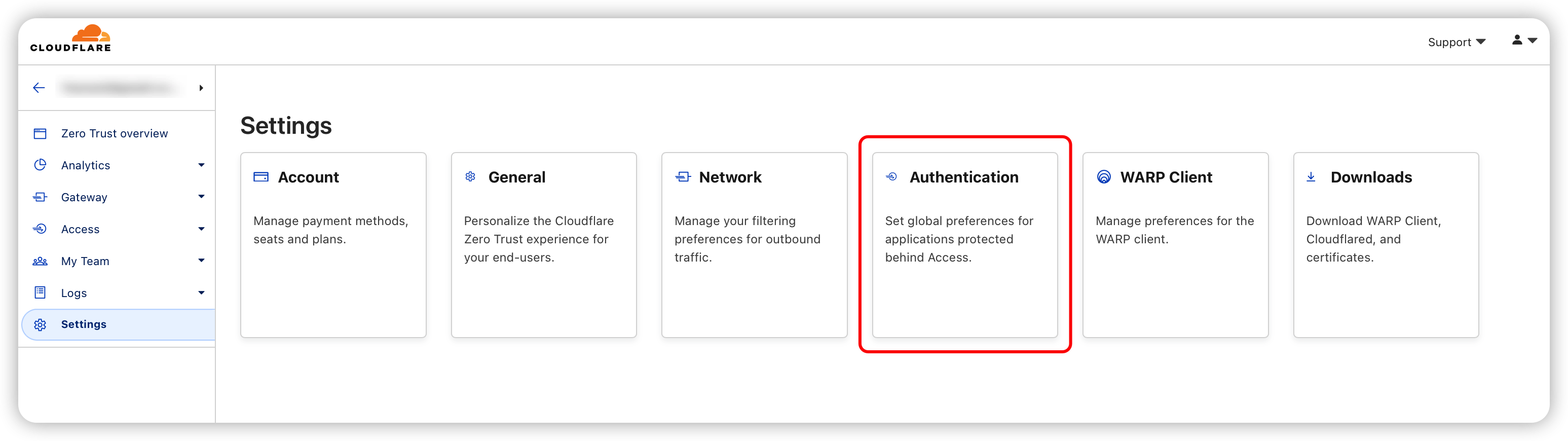Open the General settings card
1568x441 pixels.
coord(543,245)
